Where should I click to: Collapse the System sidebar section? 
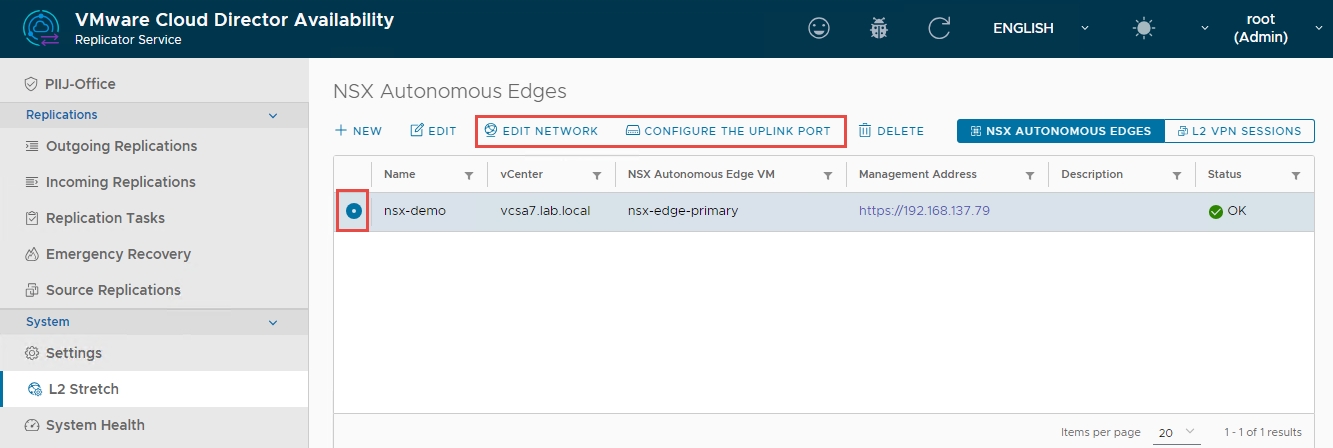point(273,322)
